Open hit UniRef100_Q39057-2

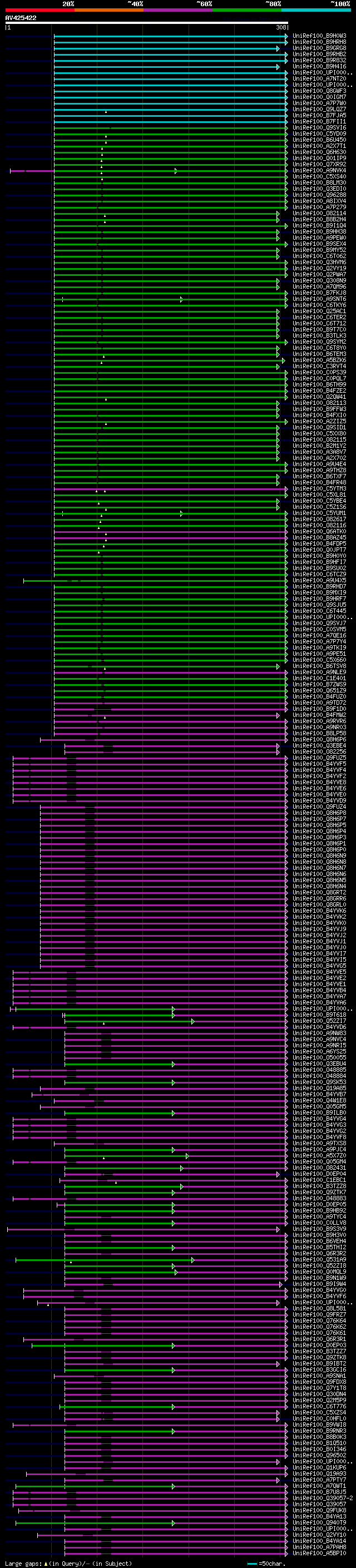pyautogui.click(x=323, y=1497)
